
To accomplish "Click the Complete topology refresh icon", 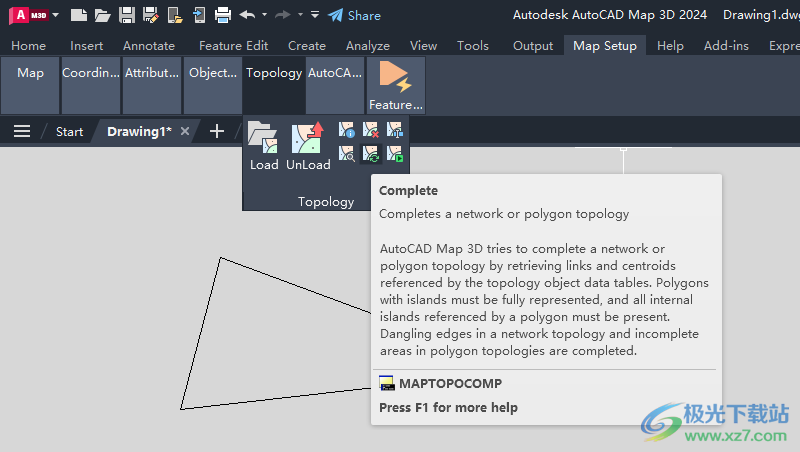I will (x=371, y=154).
